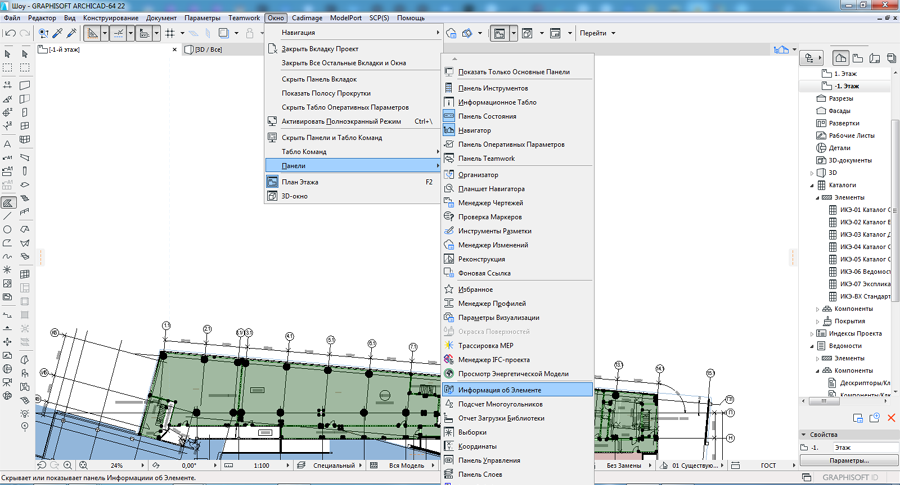Toggle Информация об Элементе panel
900x485 pixels.
[518, 390]
